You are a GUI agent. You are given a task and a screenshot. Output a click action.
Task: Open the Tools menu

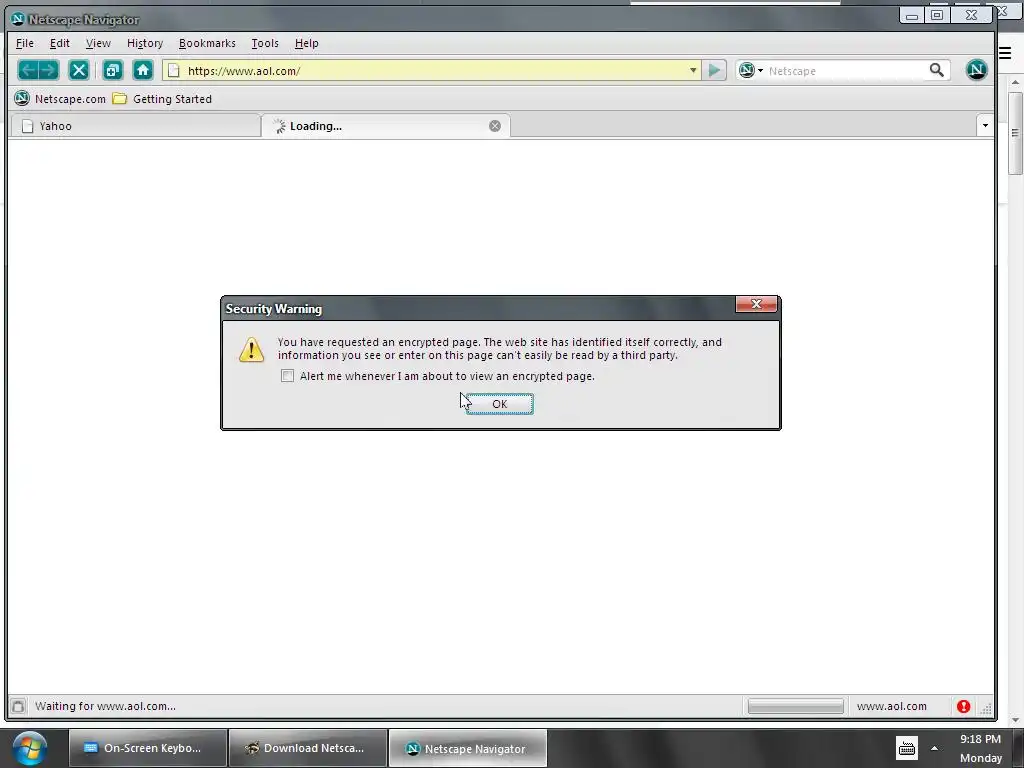click(x=265, y=43)
